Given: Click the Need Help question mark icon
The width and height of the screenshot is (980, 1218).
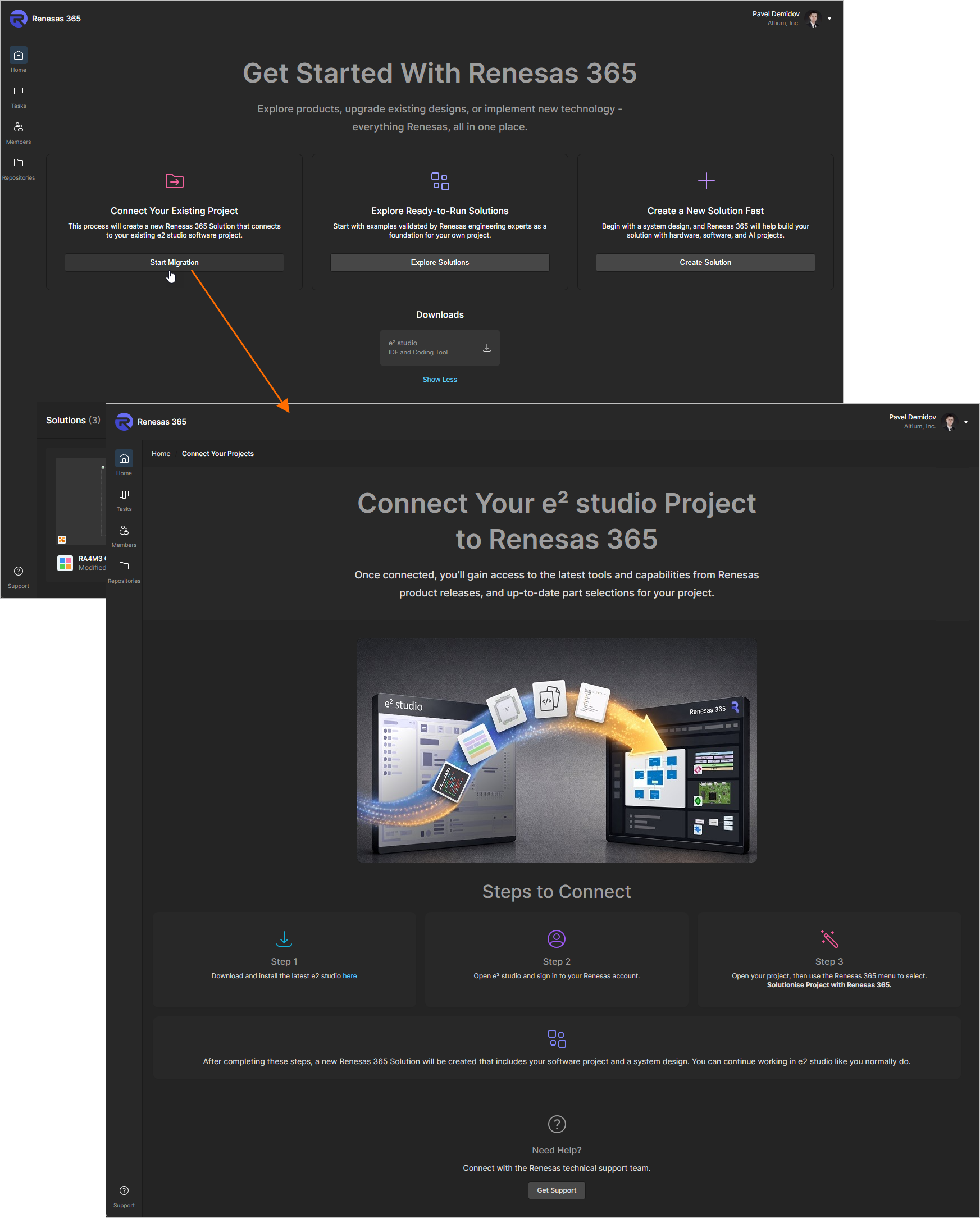Looking at the screenshot, I should click(x=557, y=1124).
